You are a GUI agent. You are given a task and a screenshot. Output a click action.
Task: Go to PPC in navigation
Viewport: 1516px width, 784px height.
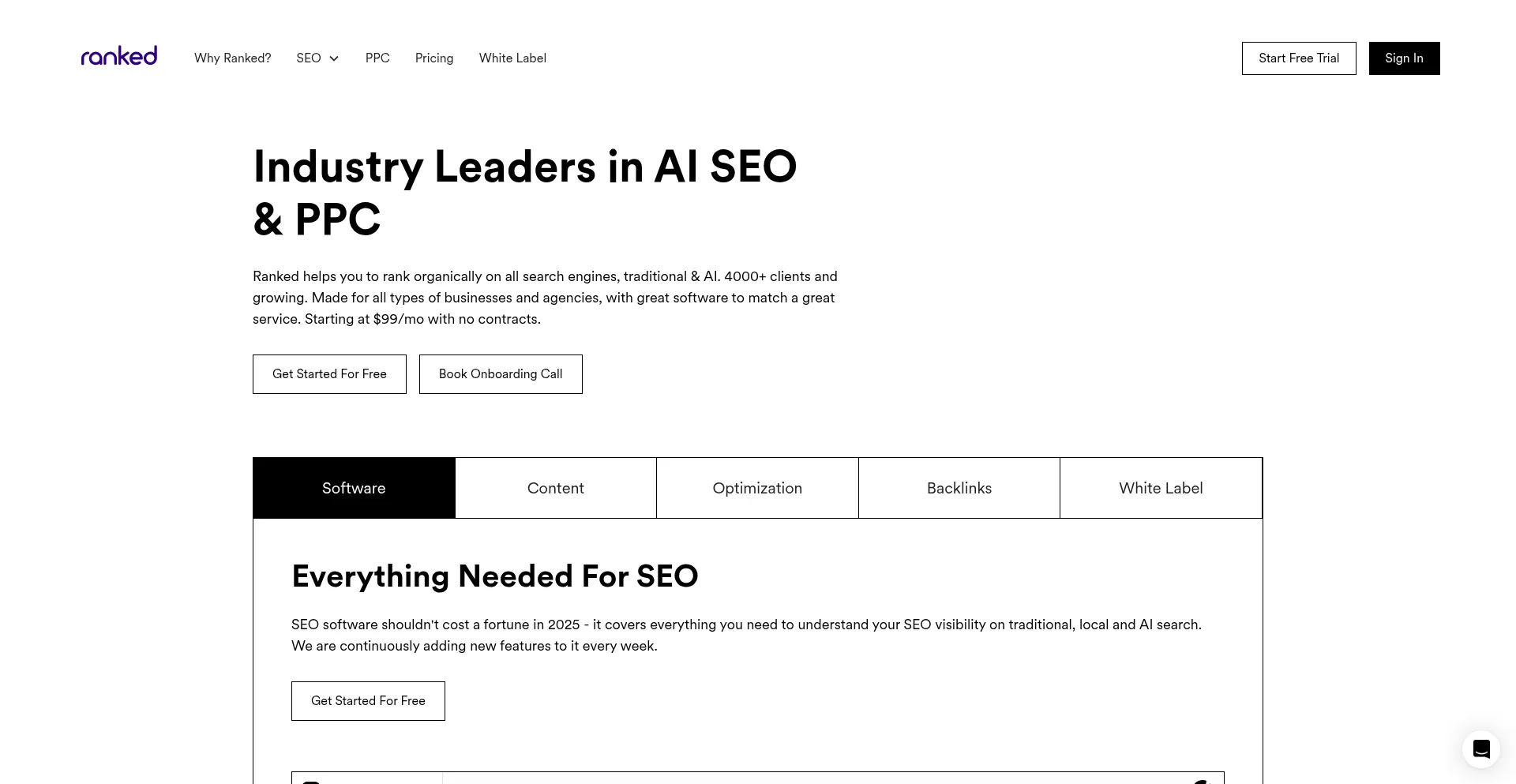tap(377, 58)
